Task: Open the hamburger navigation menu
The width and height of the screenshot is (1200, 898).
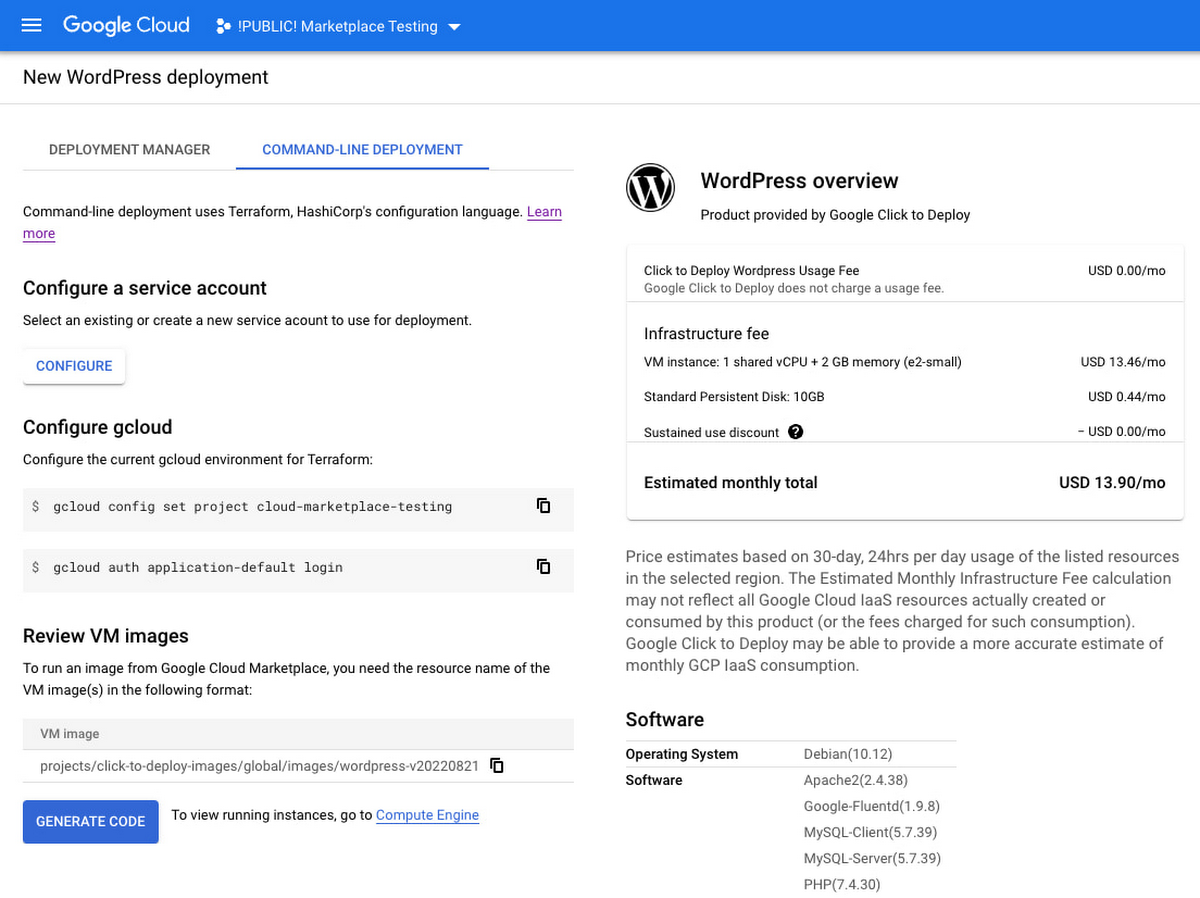Action: tap(31, 26)
